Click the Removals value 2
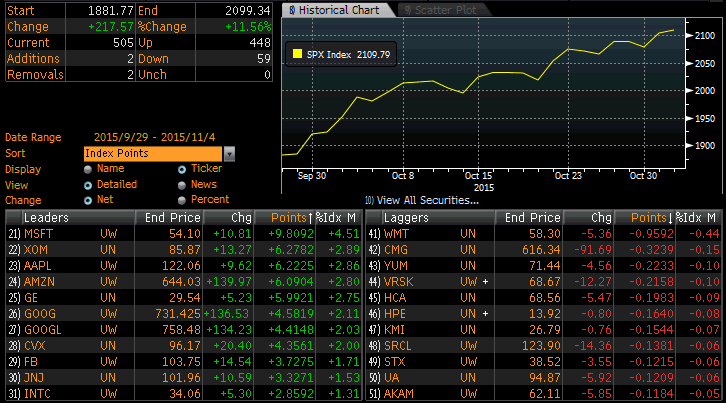The image size is (726, 403). coord(130,75)
